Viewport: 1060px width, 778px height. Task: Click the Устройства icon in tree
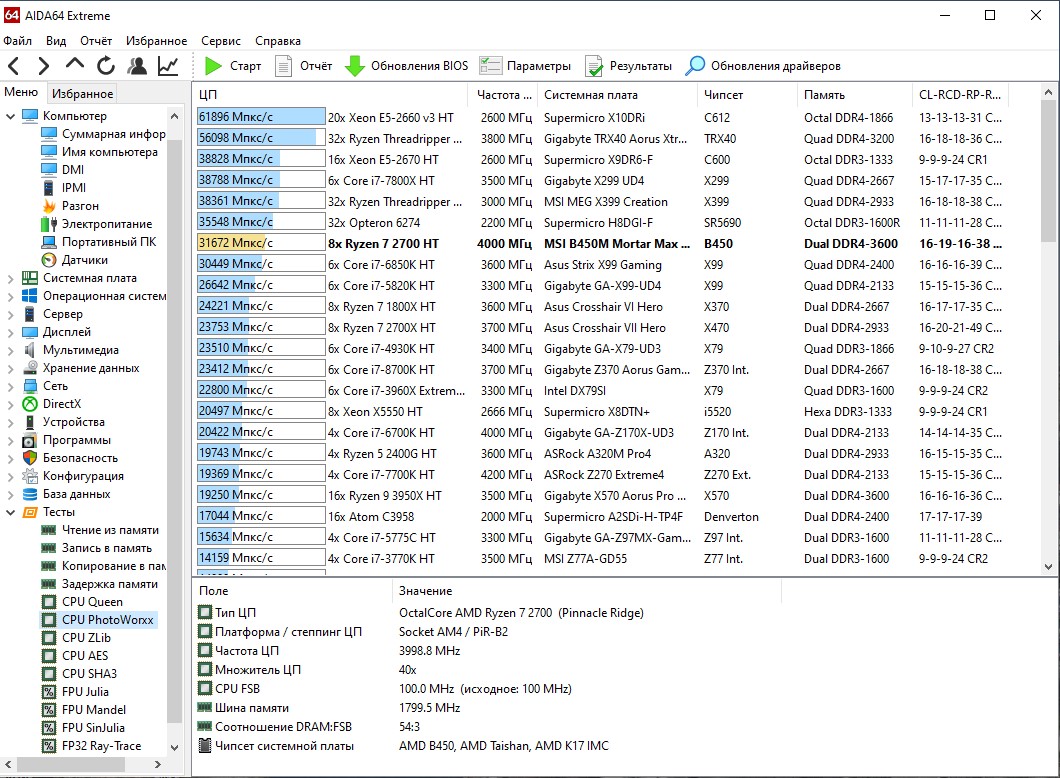click(30, 422)
